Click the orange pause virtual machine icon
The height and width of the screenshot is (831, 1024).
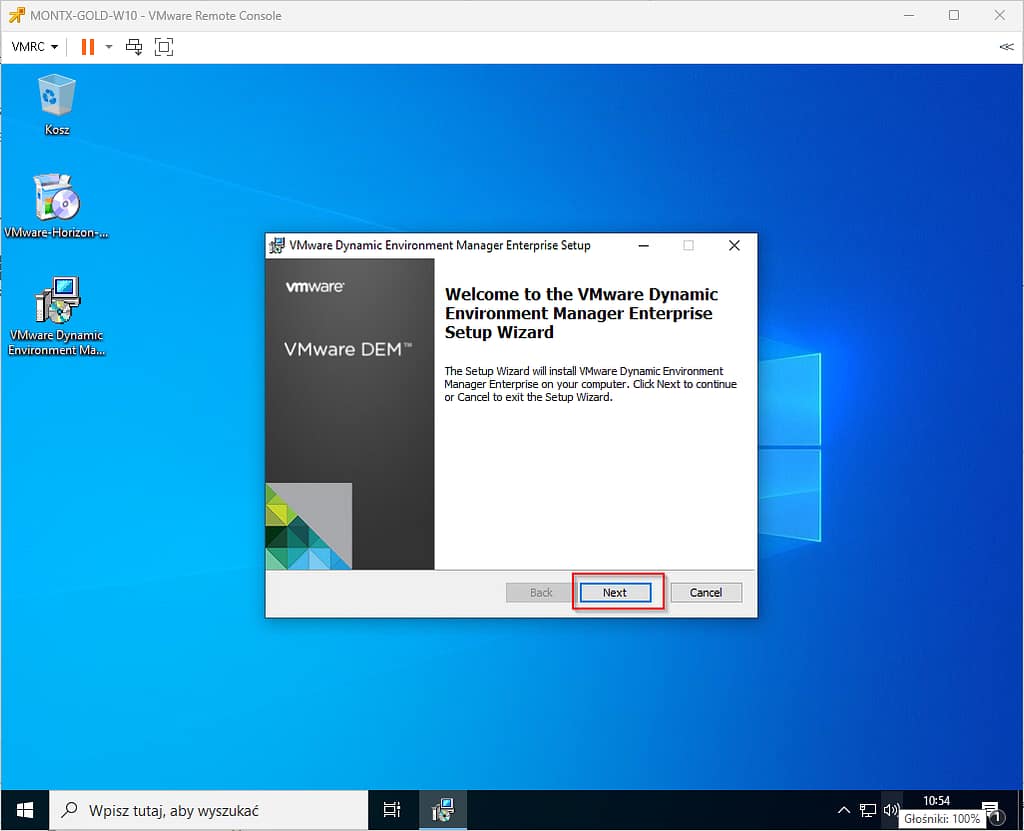(88, 46)
